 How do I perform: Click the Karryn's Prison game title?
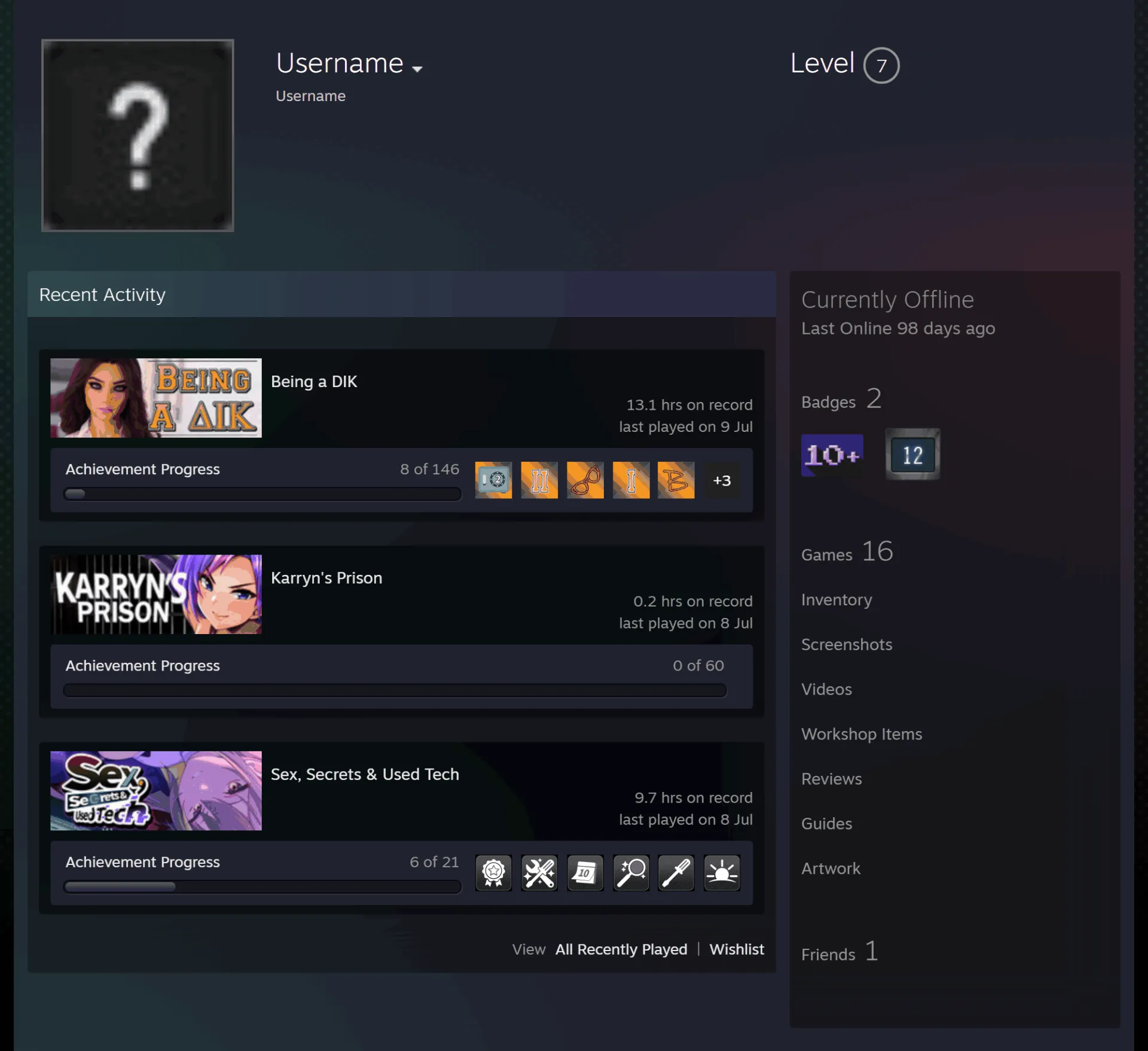click(x=326, y=578)
